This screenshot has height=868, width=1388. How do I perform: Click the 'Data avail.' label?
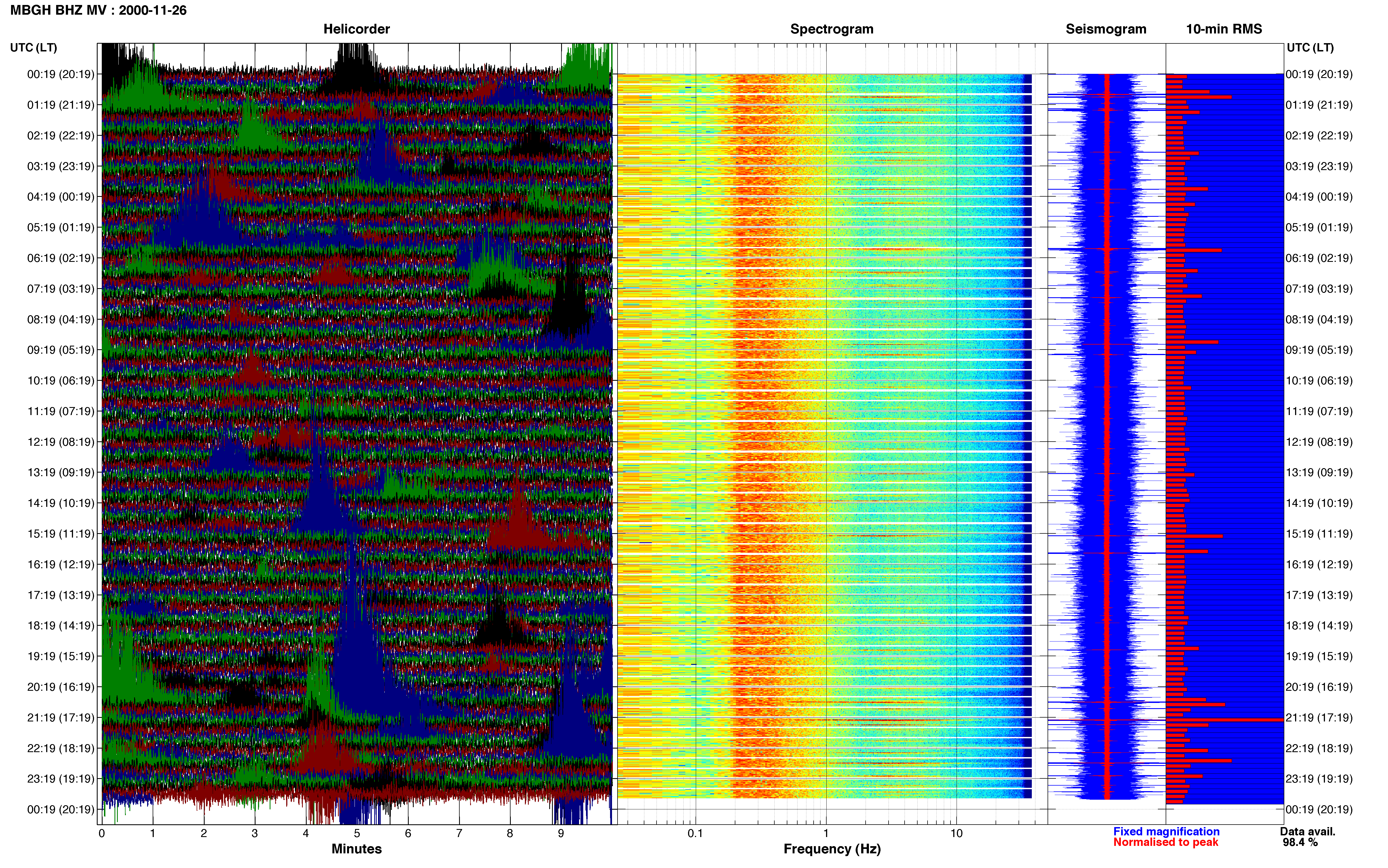[x=1308, y=832]
